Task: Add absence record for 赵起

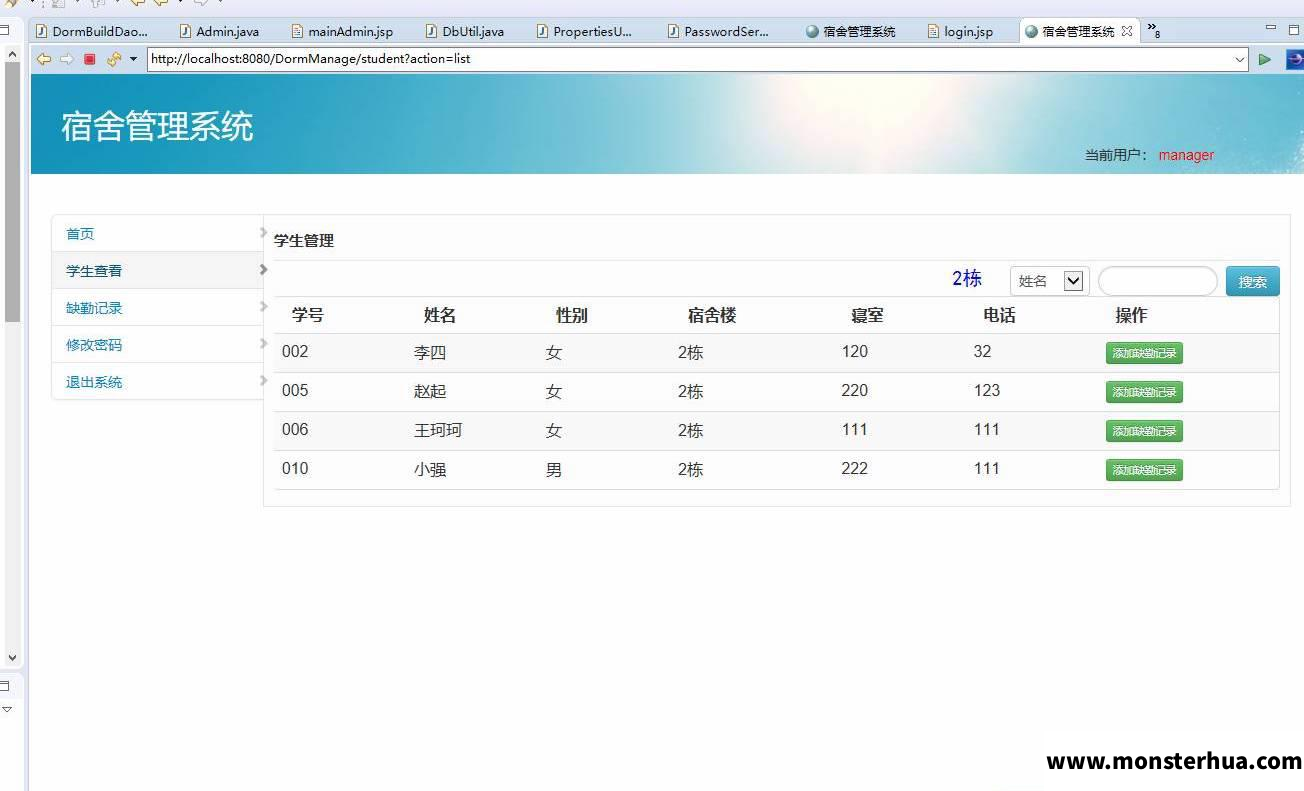Action: pyautogui.click(x=1144, y=392)
